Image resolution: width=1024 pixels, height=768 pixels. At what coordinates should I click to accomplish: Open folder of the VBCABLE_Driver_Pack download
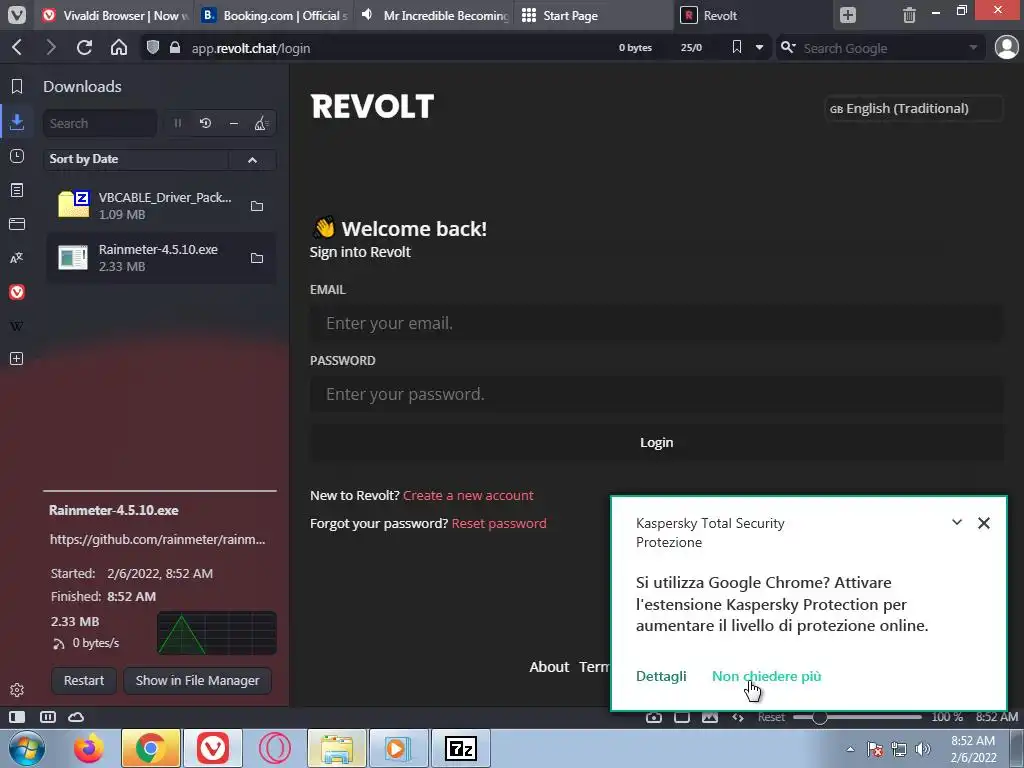(x=257, y=206)
